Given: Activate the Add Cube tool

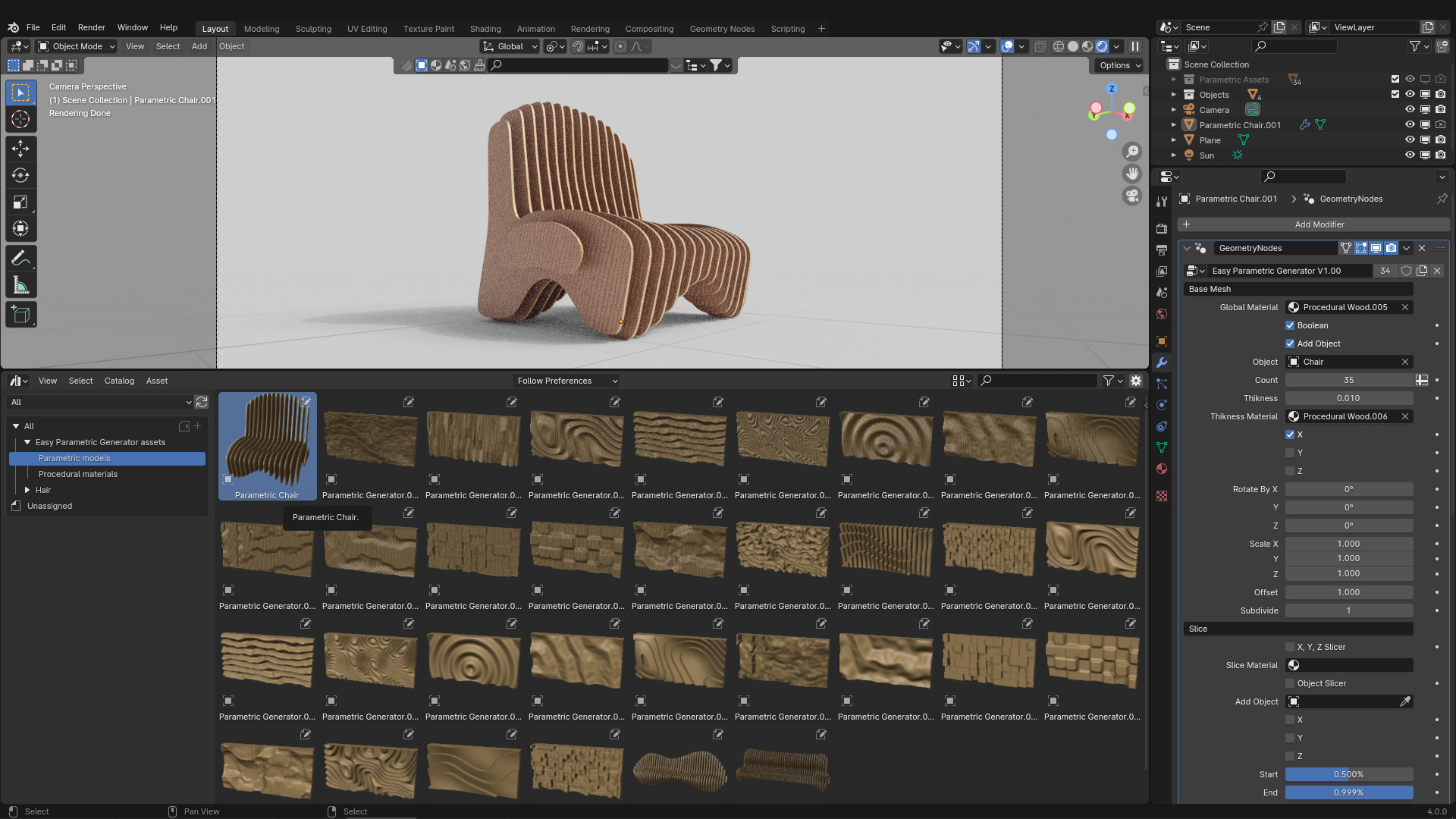Looking at the screenshot, I should (20, 314).
